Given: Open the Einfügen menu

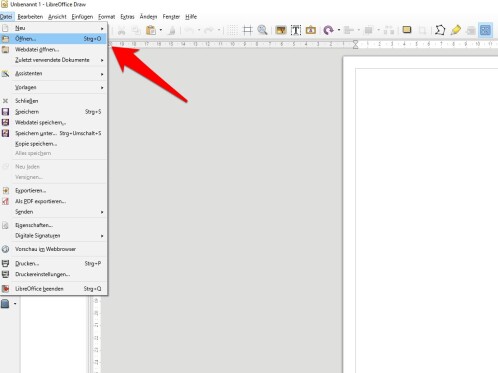Looking at the screenshot, I should 82,17.
